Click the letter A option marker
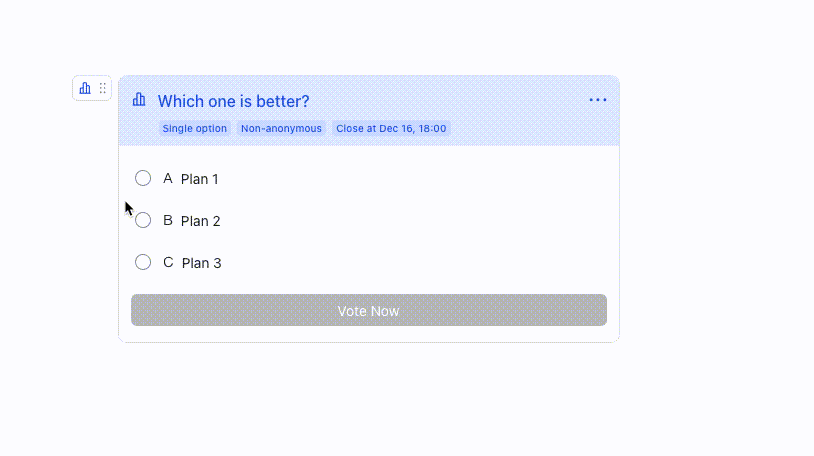The height and width of the screenshot is (456, 814). [x=168, y=178]
